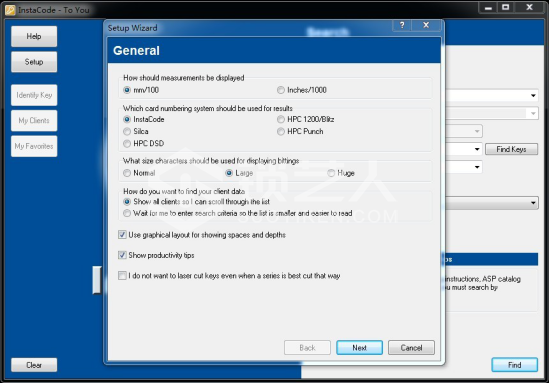Uncheck graphical layout for spaces and depths
Image resolution: width=549 pixels, height=383 pixels.
coord(122,235)
